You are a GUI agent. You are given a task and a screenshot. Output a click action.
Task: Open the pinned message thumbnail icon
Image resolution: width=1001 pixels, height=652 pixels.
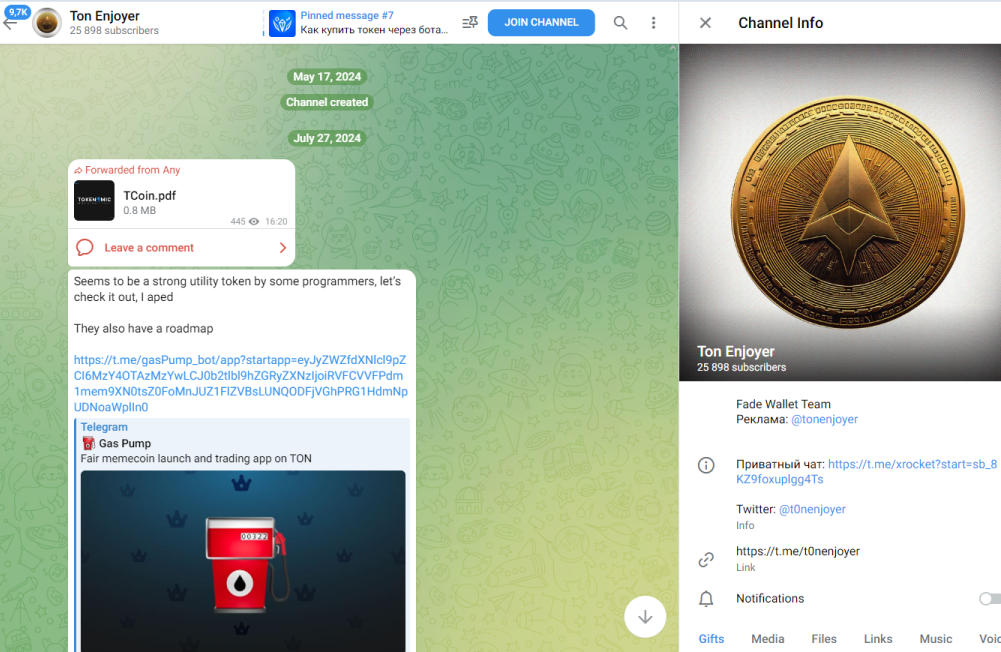282,23
